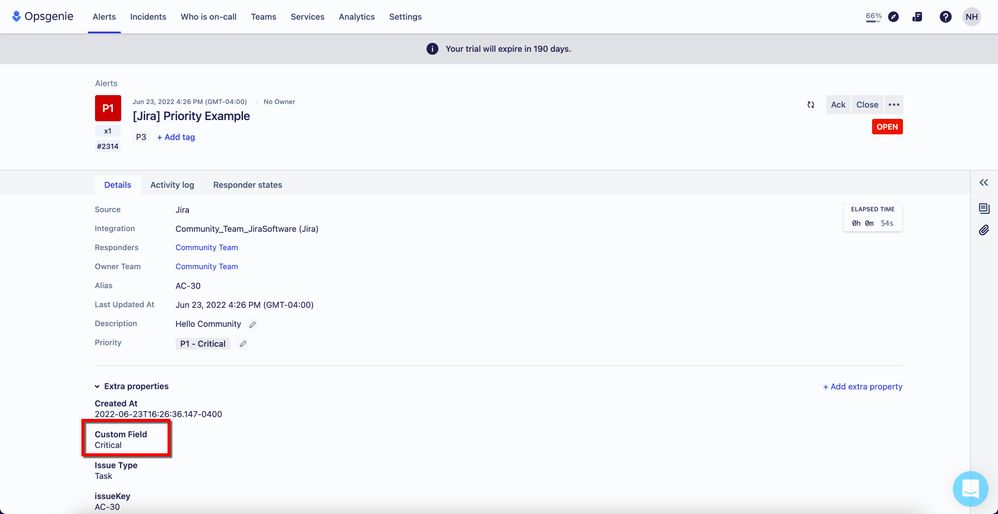This screenshot has height=514, width=998.
Task: Click the Custom Field value 'Critical'
Action: coord(108,445)
